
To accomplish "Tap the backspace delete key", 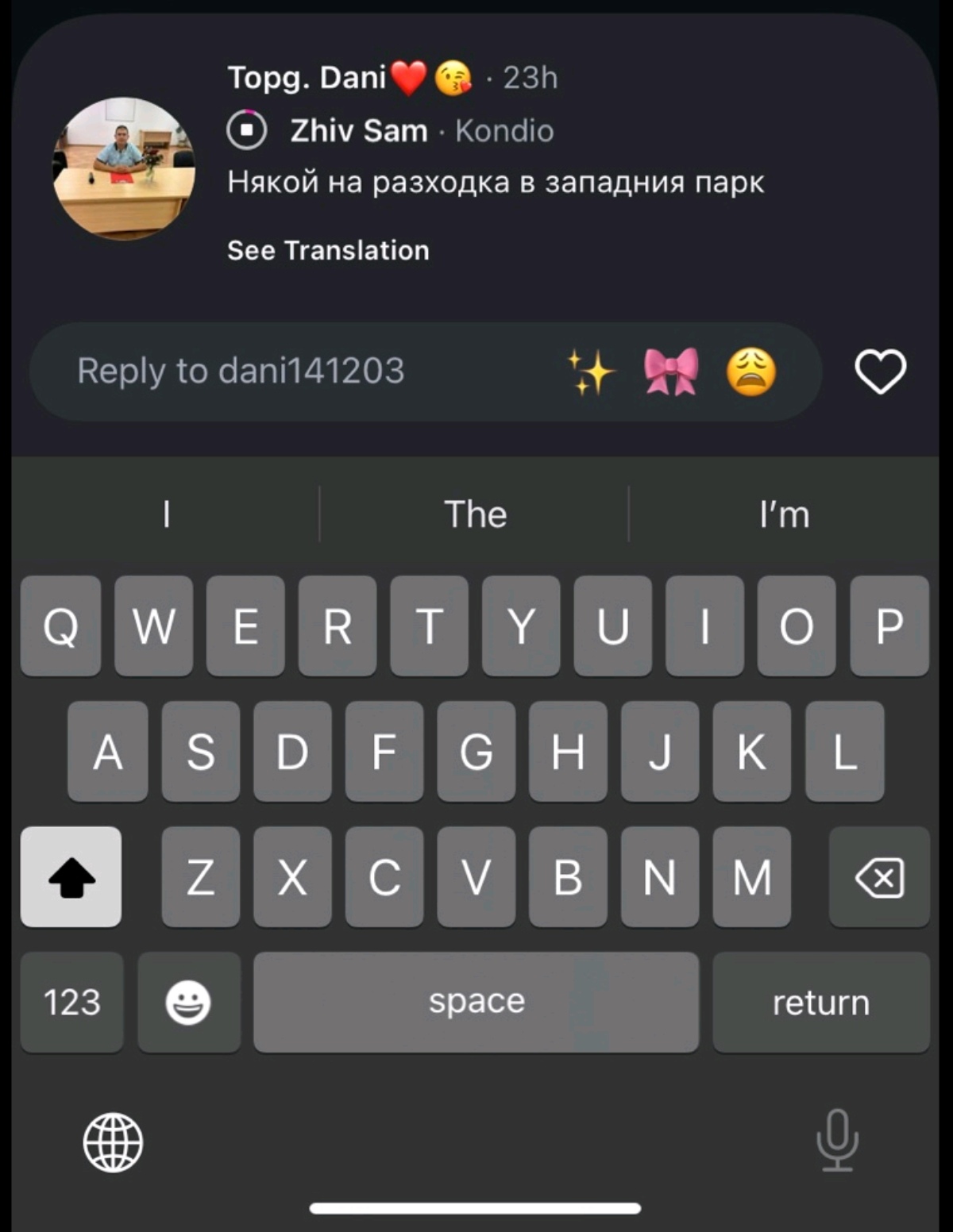I will 879,877.
